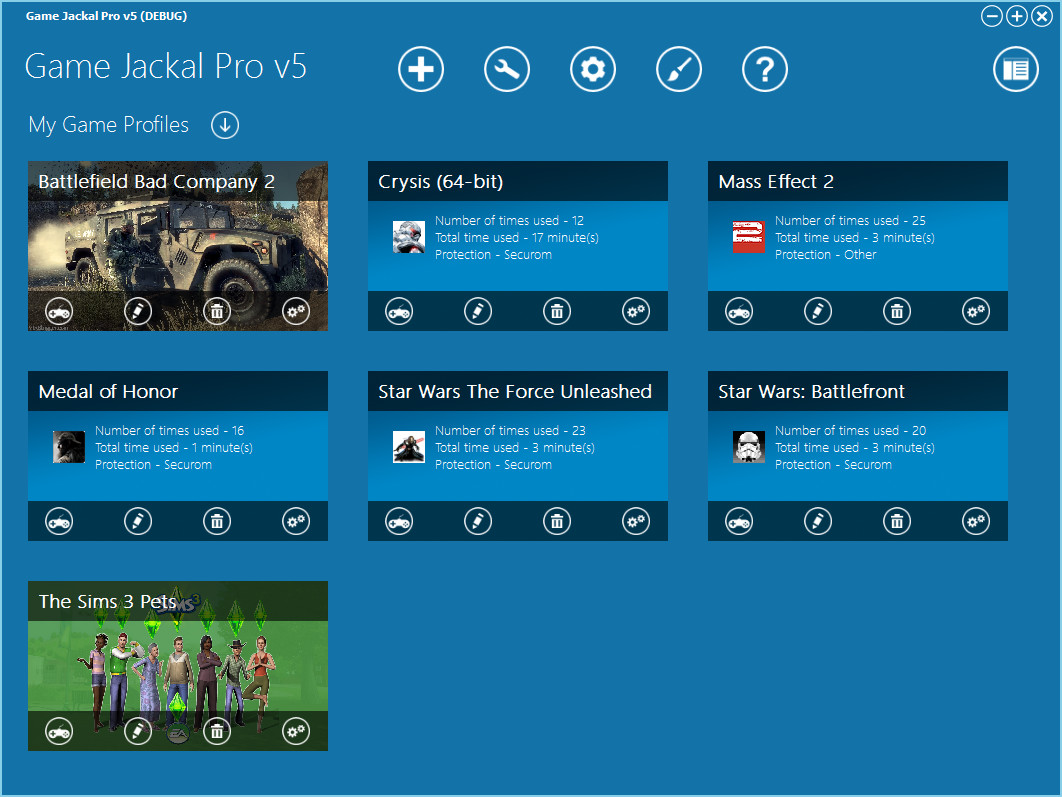
Task: Launch The Sims 3 Pets with gamepad icon
Action: (x=59, y=731)
